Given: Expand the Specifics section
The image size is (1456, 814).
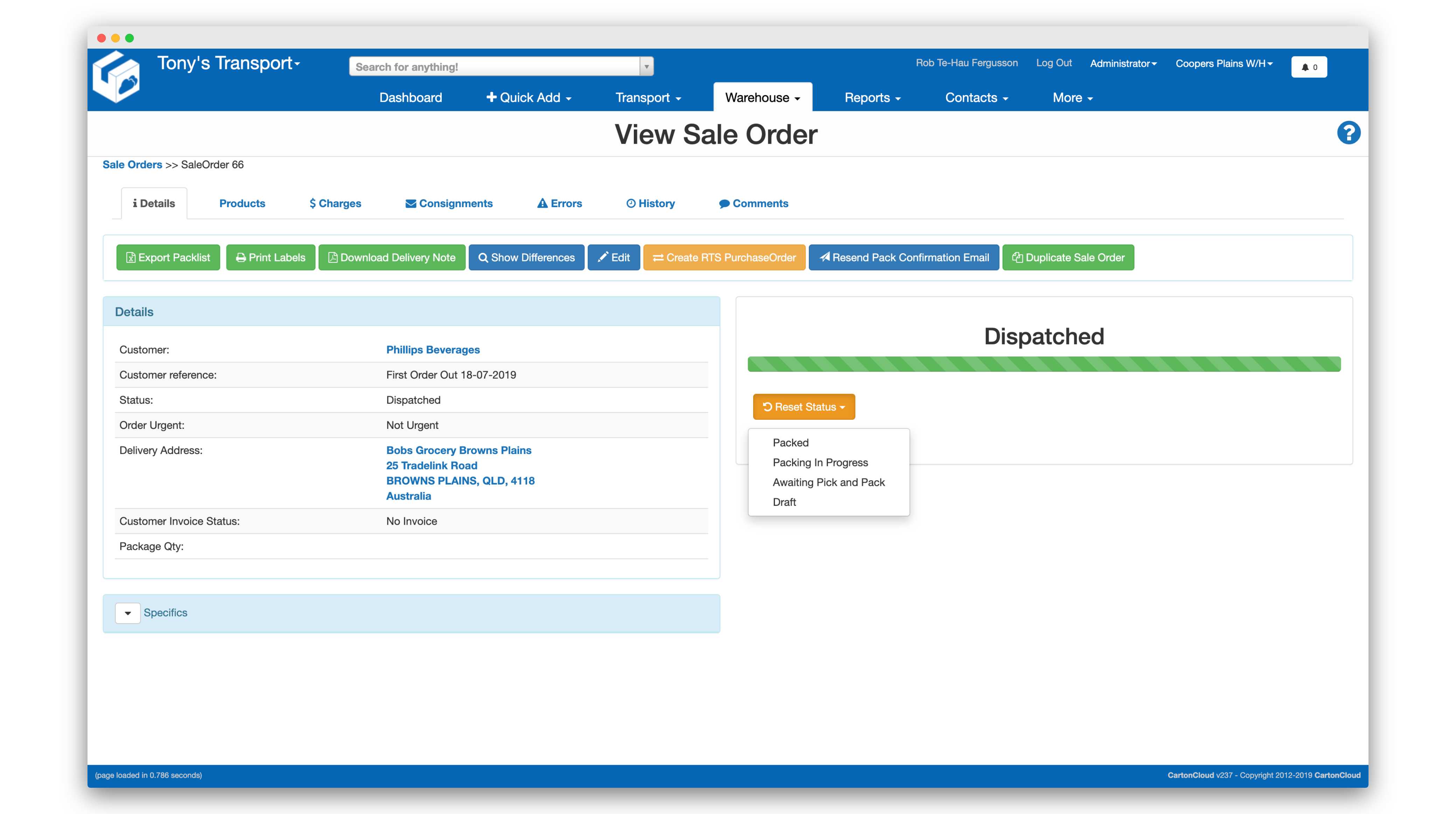Looking at the screenshot, I should point(128,613).
